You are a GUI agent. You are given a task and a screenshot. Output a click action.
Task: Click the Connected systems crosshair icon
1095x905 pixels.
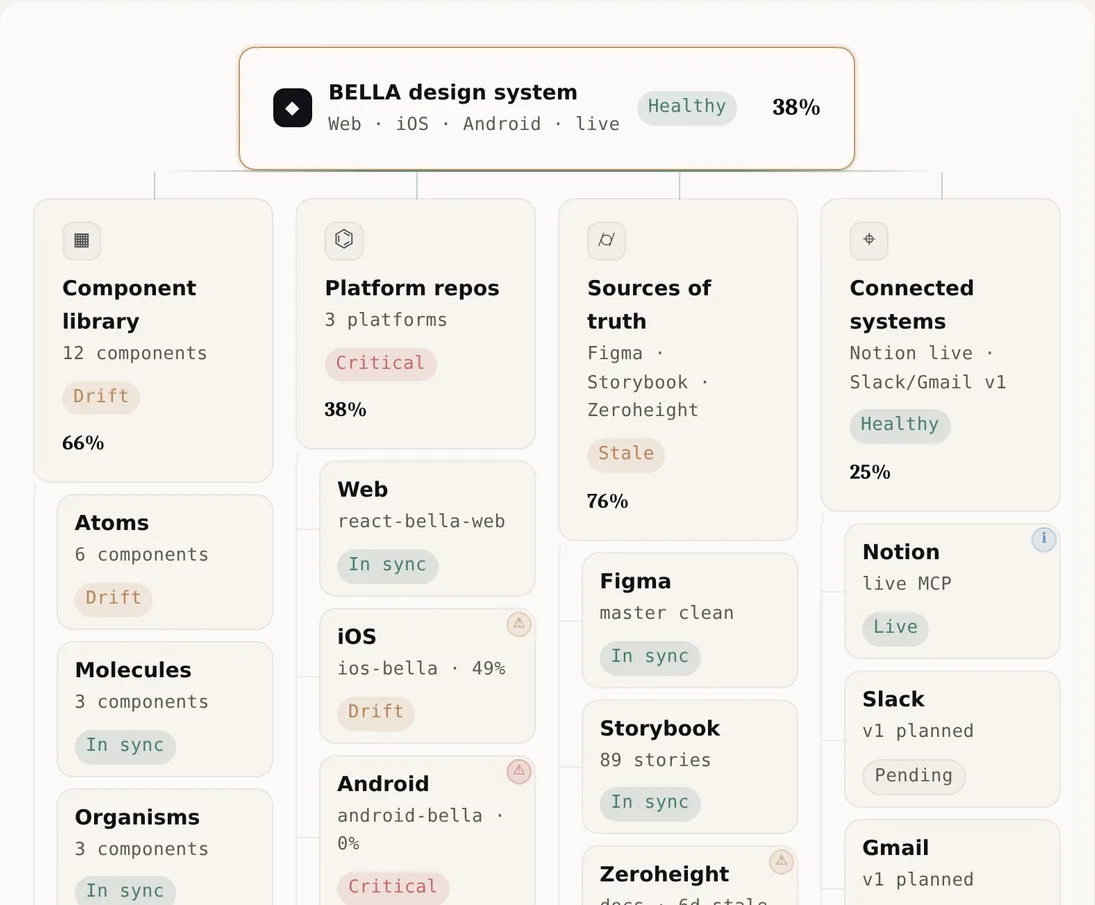coord(869,240)
